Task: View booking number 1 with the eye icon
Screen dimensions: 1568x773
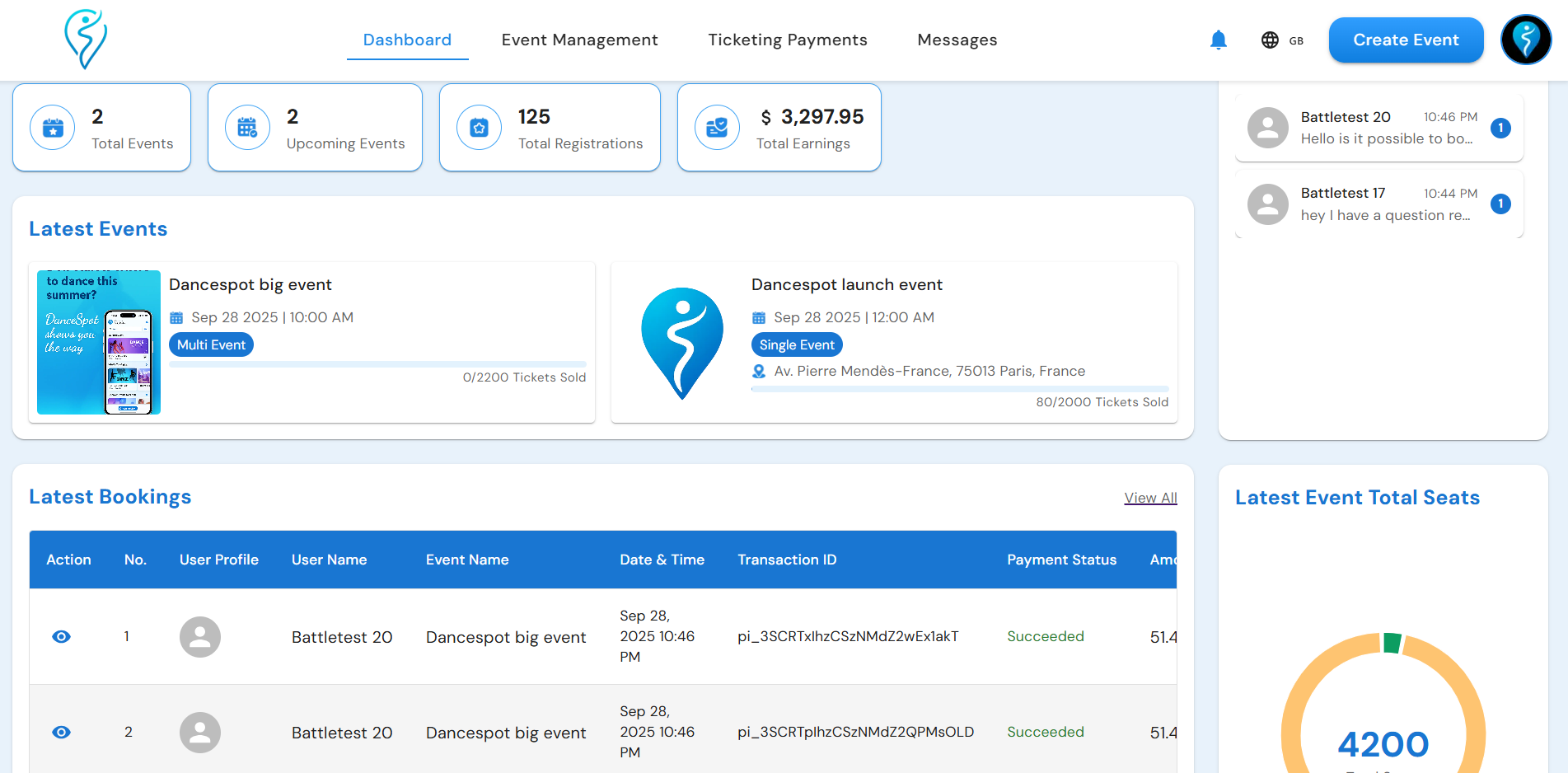Action: pos(62,636)
